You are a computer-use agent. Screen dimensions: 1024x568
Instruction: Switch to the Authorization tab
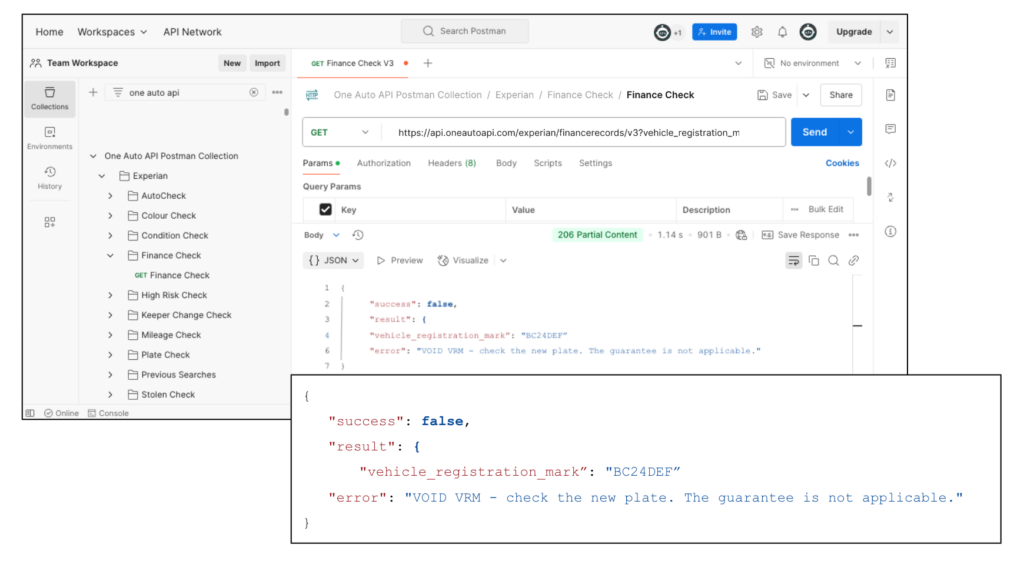pos(384,163)
